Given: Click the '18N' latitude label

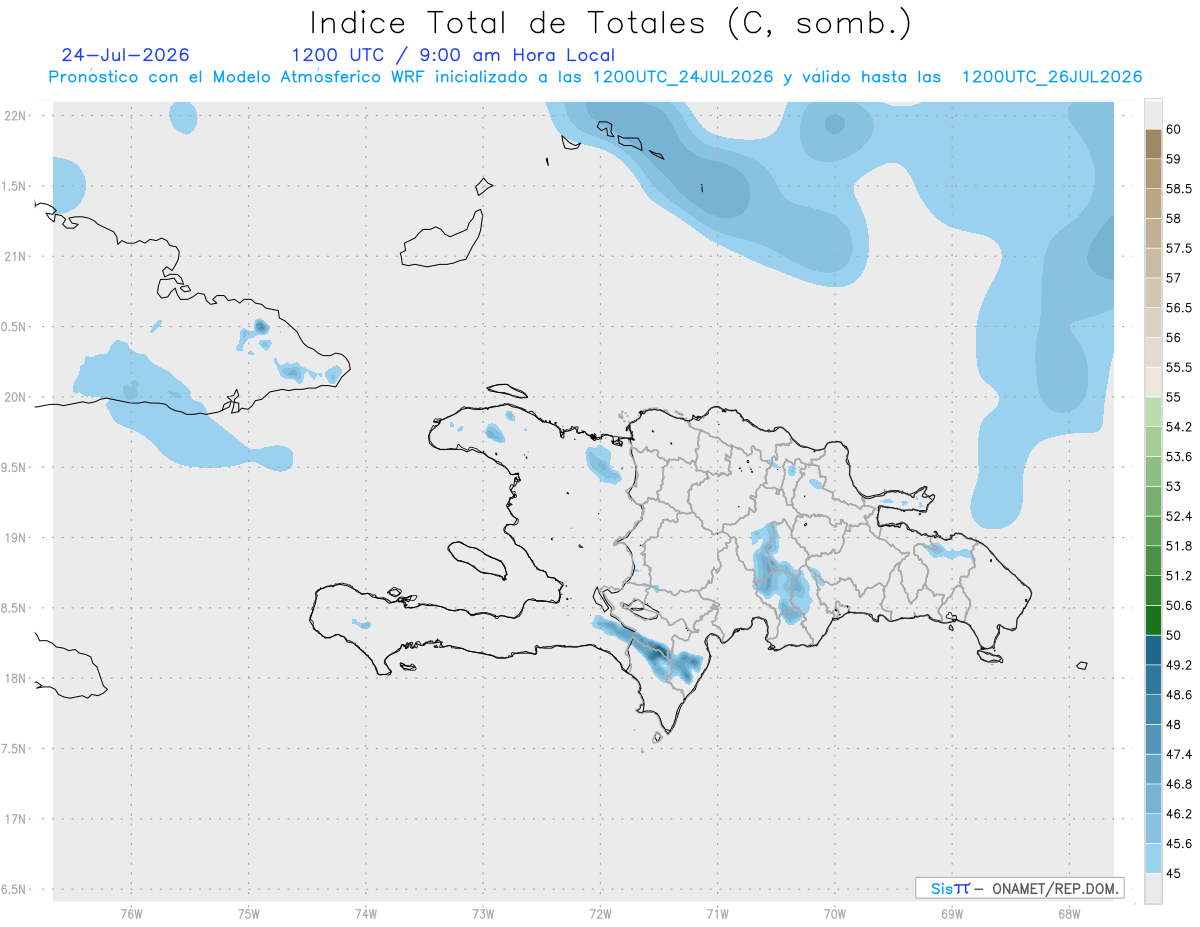Looking at the screenshot, I should coord(15,678).
